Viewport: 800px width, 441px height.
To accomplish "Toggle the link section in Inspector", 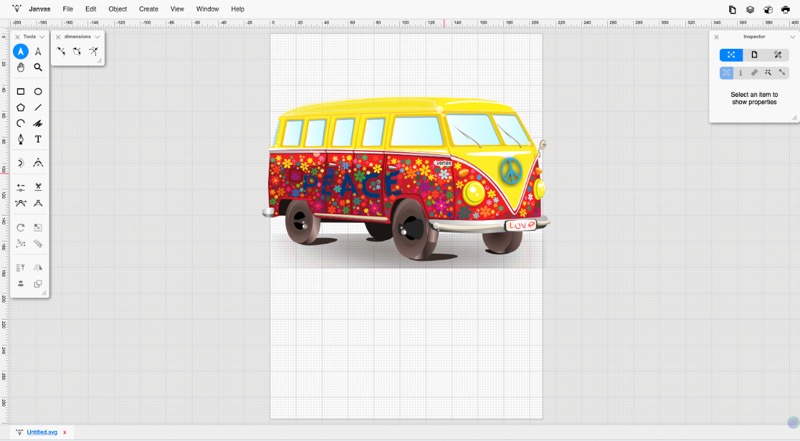I will (x=754, y=73).
